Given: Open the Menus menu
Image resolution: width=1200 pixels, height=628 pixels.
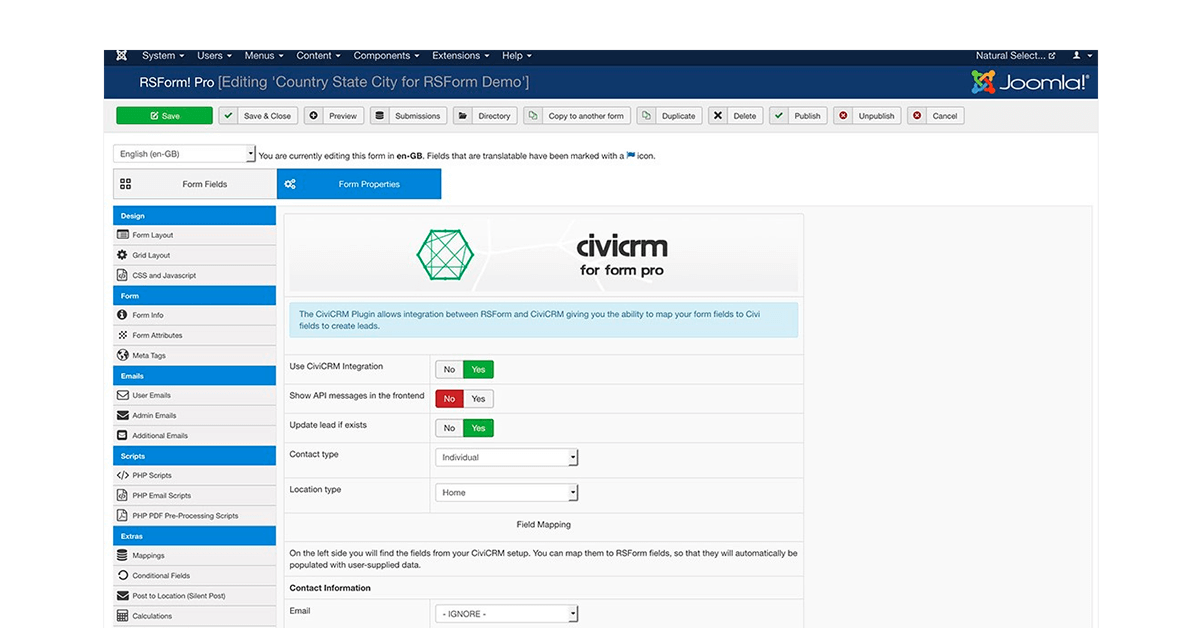Looking at the screenshot, I should pyautogui.click(x=264, y=56).
